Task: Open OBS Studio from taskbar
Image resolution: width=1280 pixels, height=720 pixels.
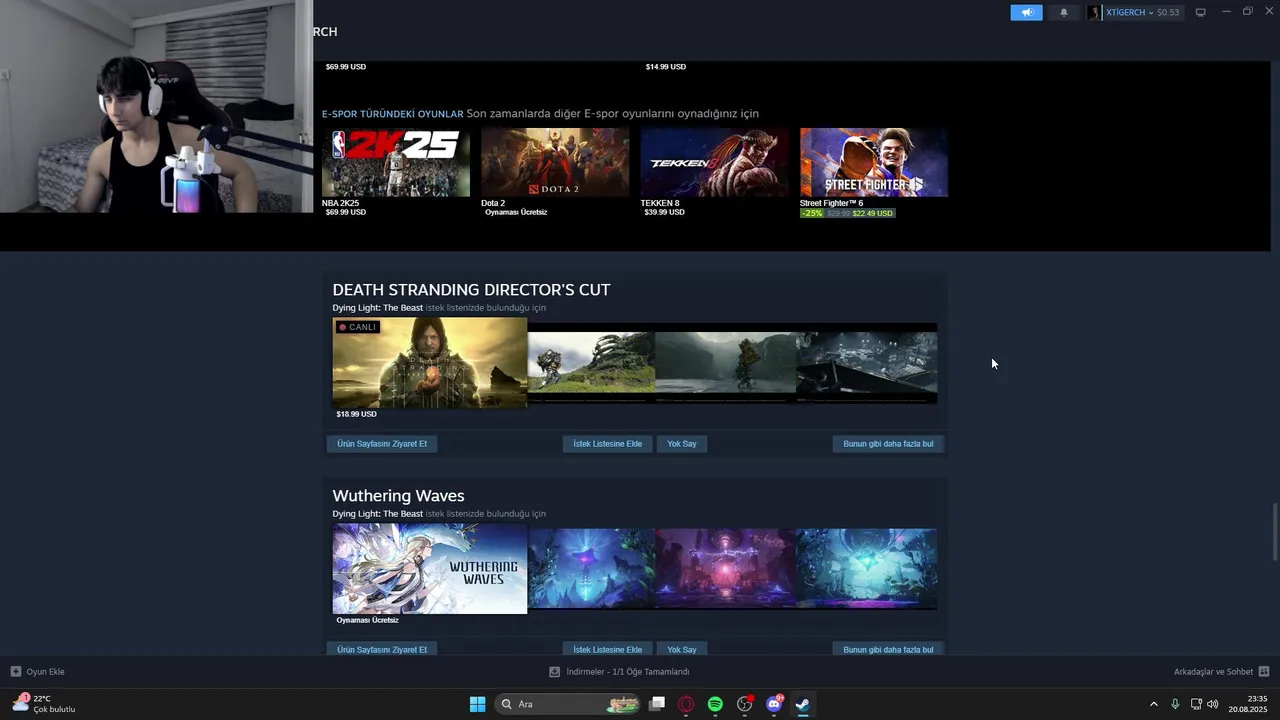Action: point(744,704)
